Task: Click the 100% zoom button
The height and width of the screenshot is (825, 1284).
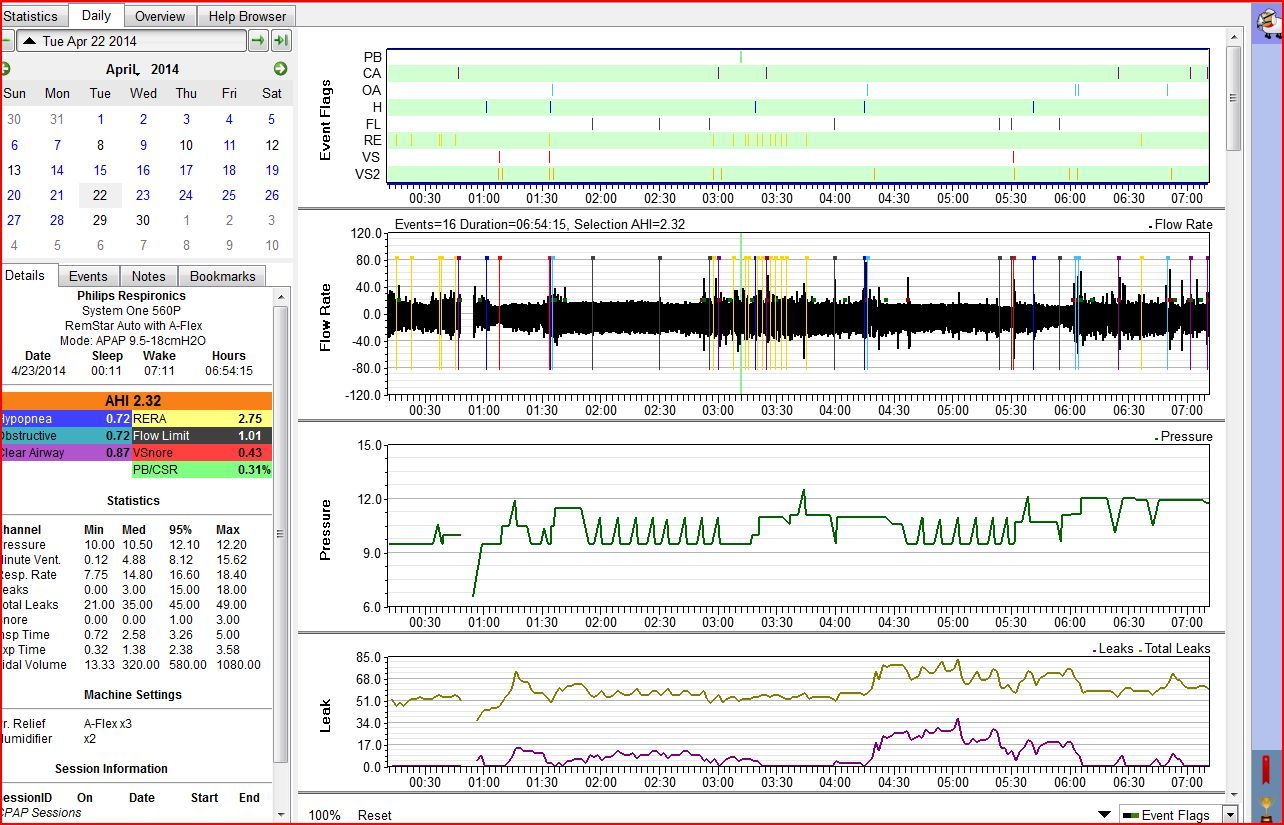Action: click(324, 815)
